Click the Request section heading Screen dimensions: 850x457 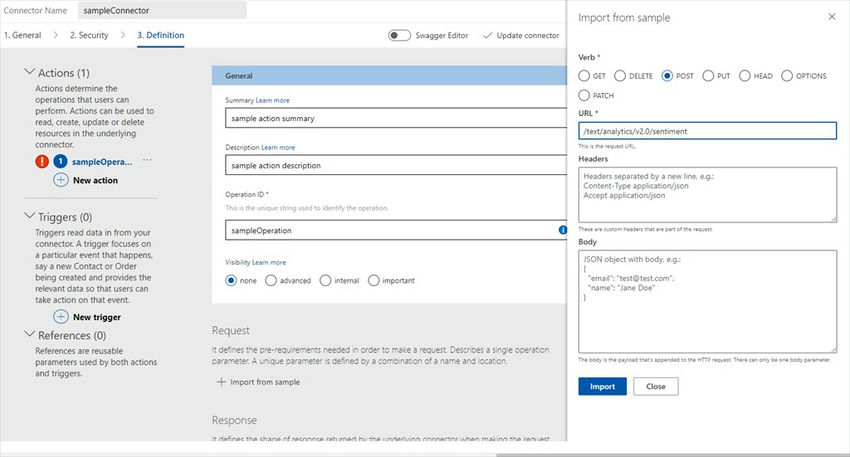click(x=230, y=330)
